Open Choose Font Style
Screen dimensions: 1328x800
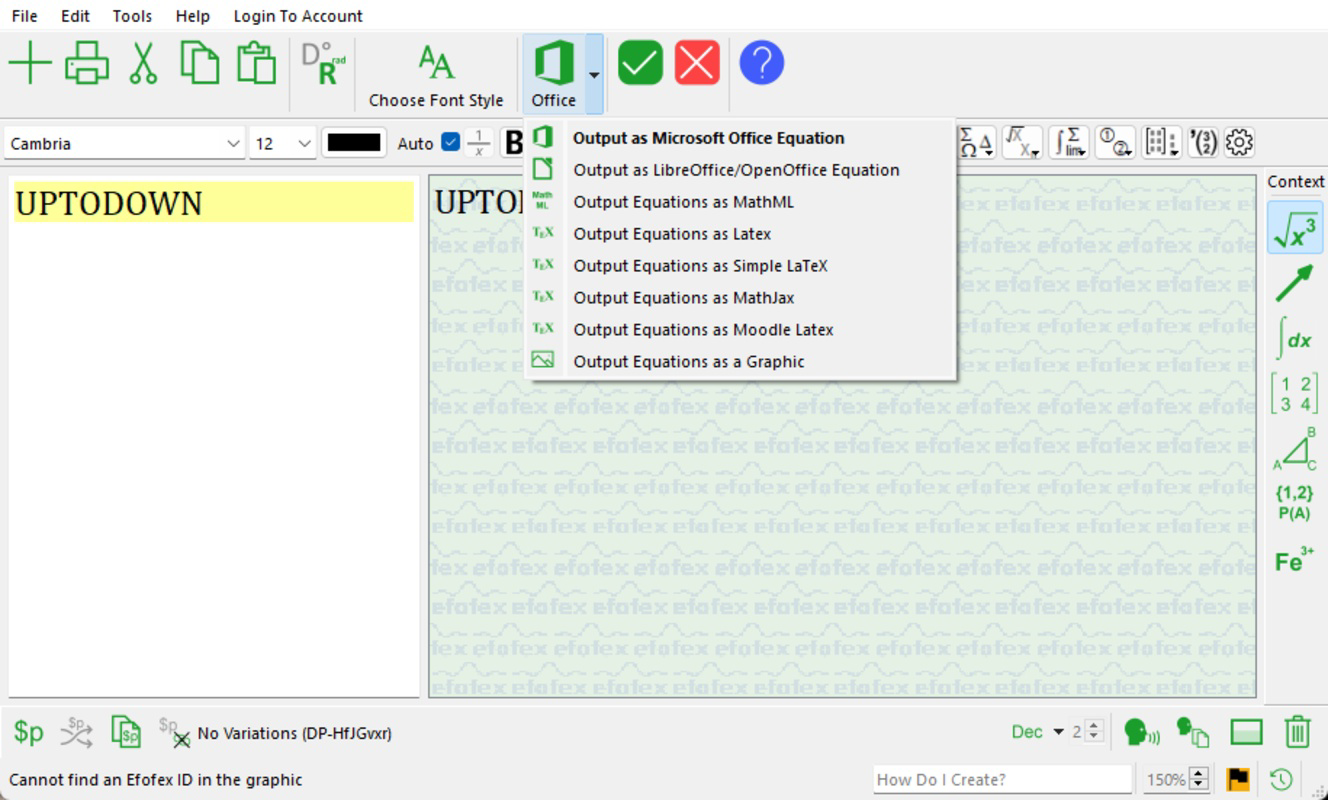click(x=436, y=75)
